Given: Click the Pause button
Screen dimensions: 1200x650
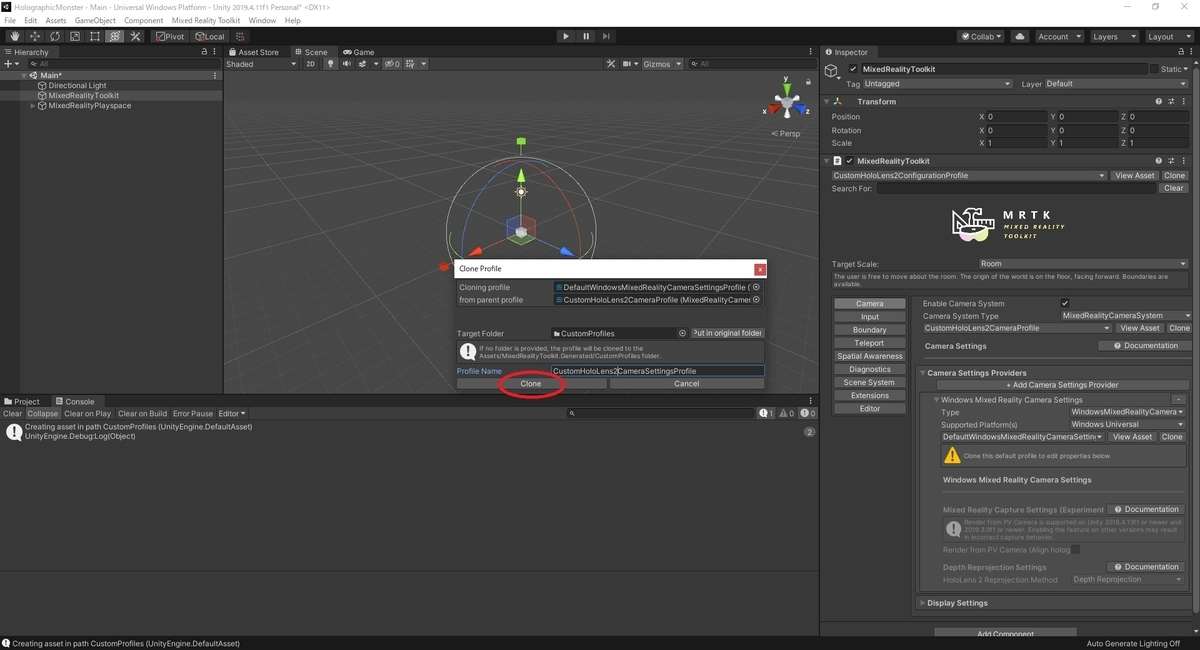Looking at the screenshot, I should tap(587, 36).
